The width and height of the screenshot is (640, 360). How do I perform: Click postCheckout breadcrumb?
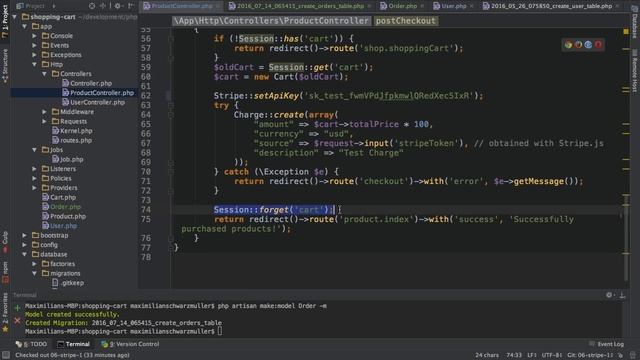(406, 21)
